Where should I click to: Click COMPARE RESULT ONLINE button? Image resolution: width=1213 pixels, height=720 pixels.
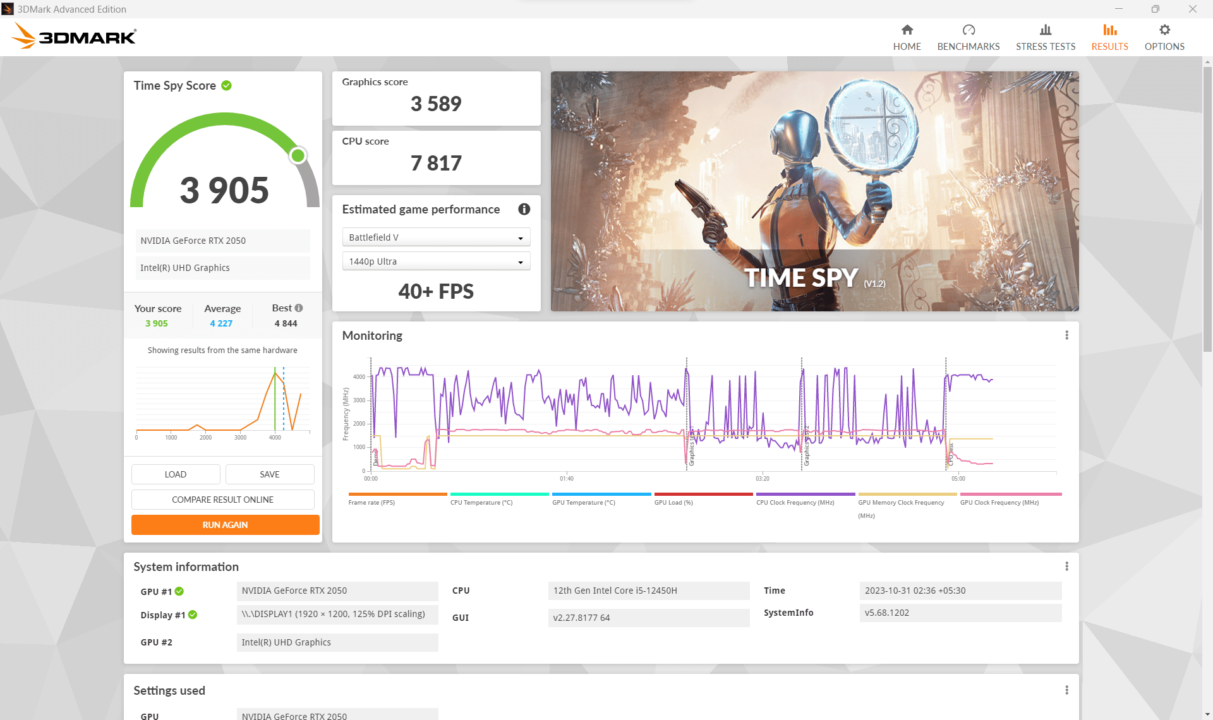pyautogui.click(x=223, y=500)
